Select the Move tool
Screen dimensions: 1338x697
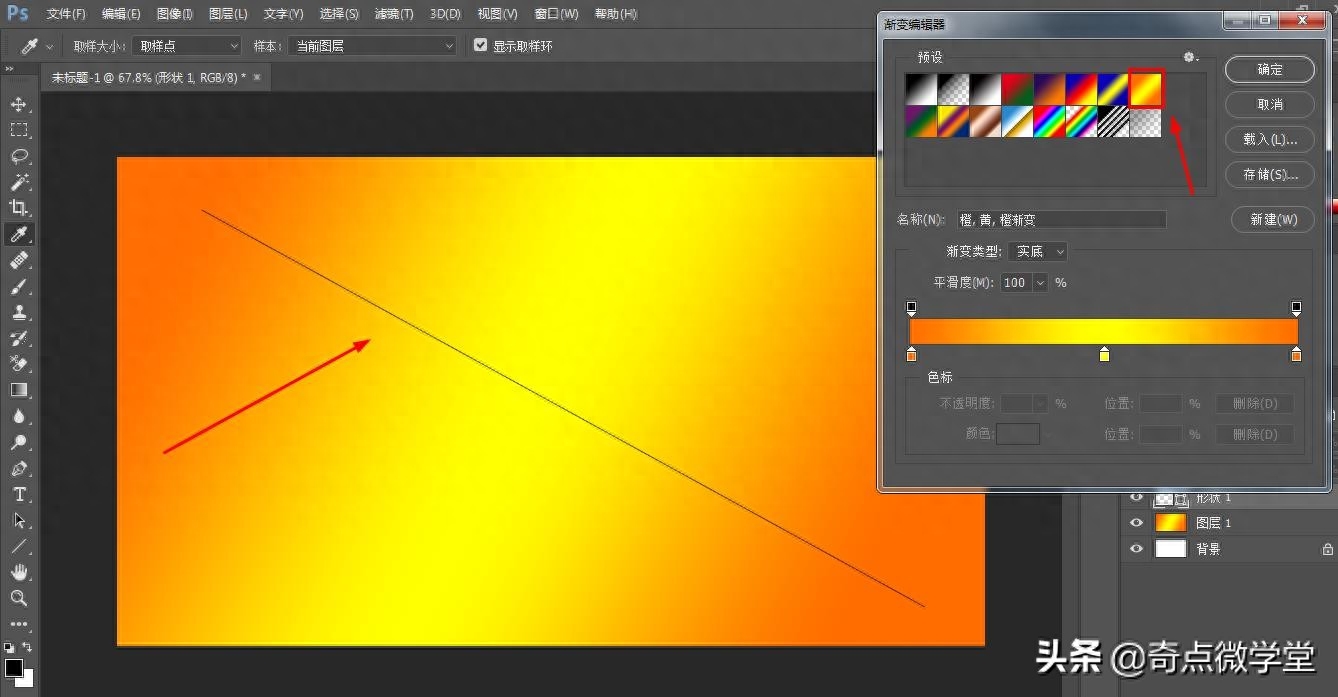19,104
